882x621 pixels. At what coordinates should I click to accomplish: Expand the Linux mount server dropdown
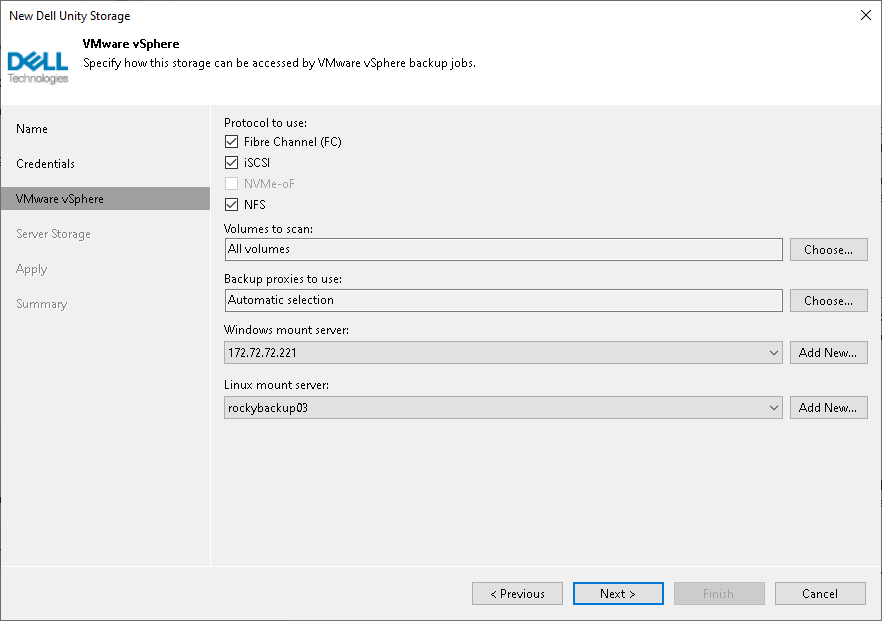point(503,408)
